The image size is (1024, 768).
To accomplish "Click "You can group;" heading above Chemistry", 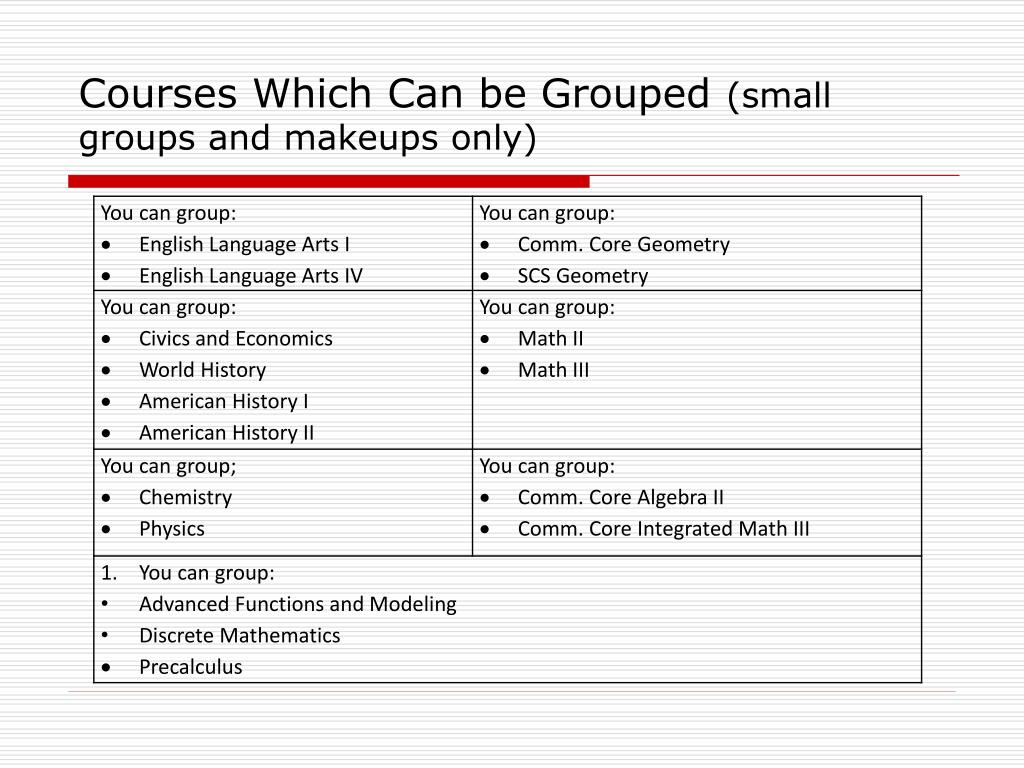I will click(168, 466).
